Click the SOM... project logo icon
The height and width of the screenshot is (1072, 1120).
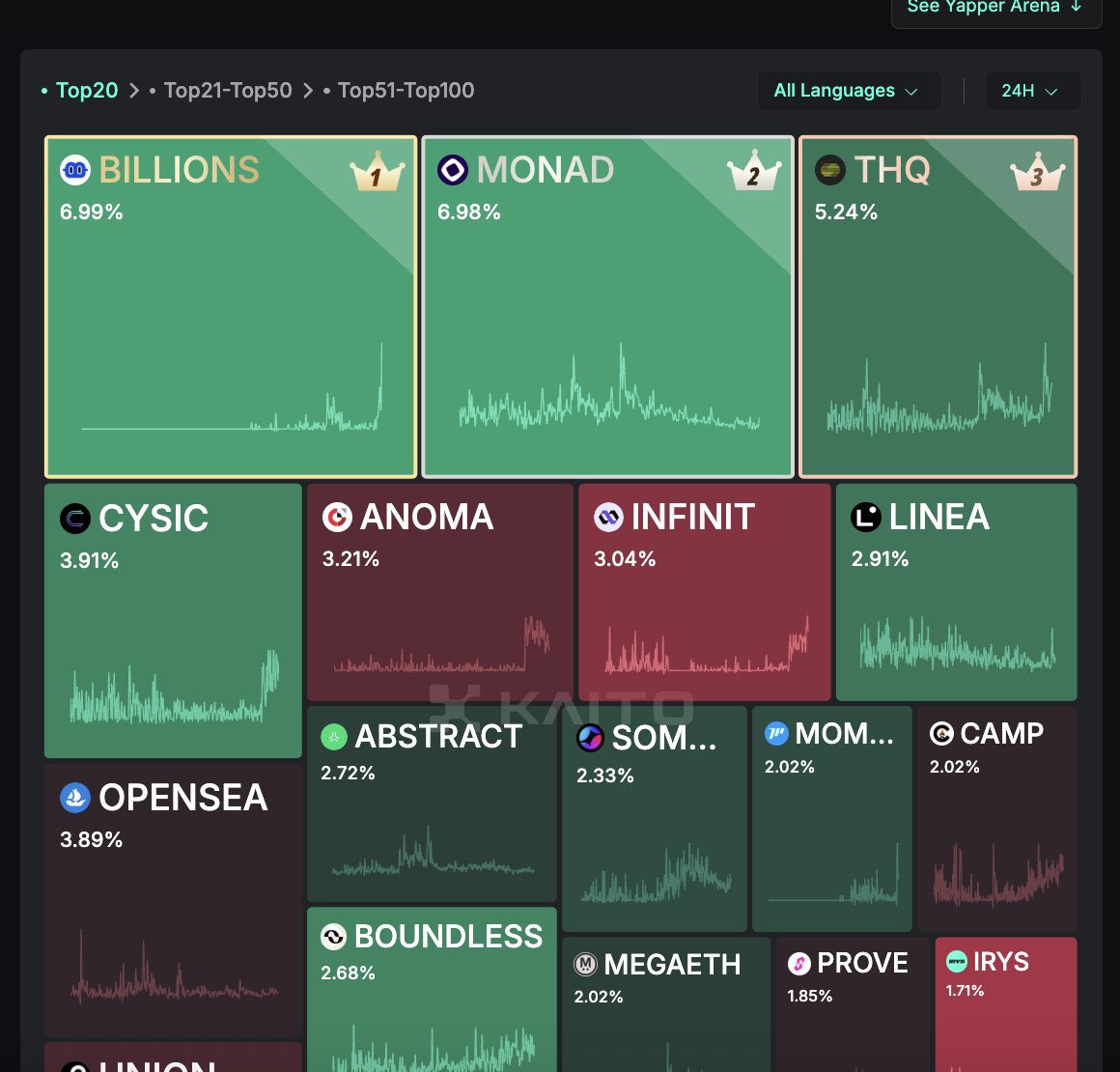(x=591, y=738)
